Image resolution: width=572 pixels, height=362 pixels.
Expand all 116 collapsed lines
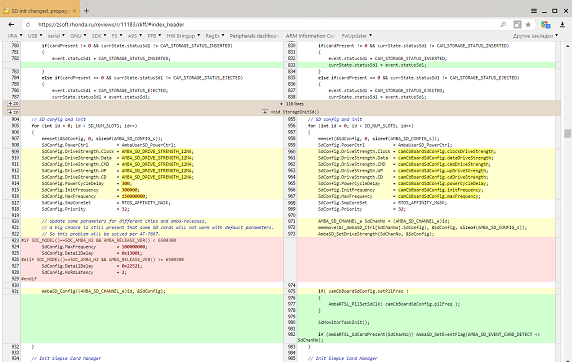pos(291,104)
